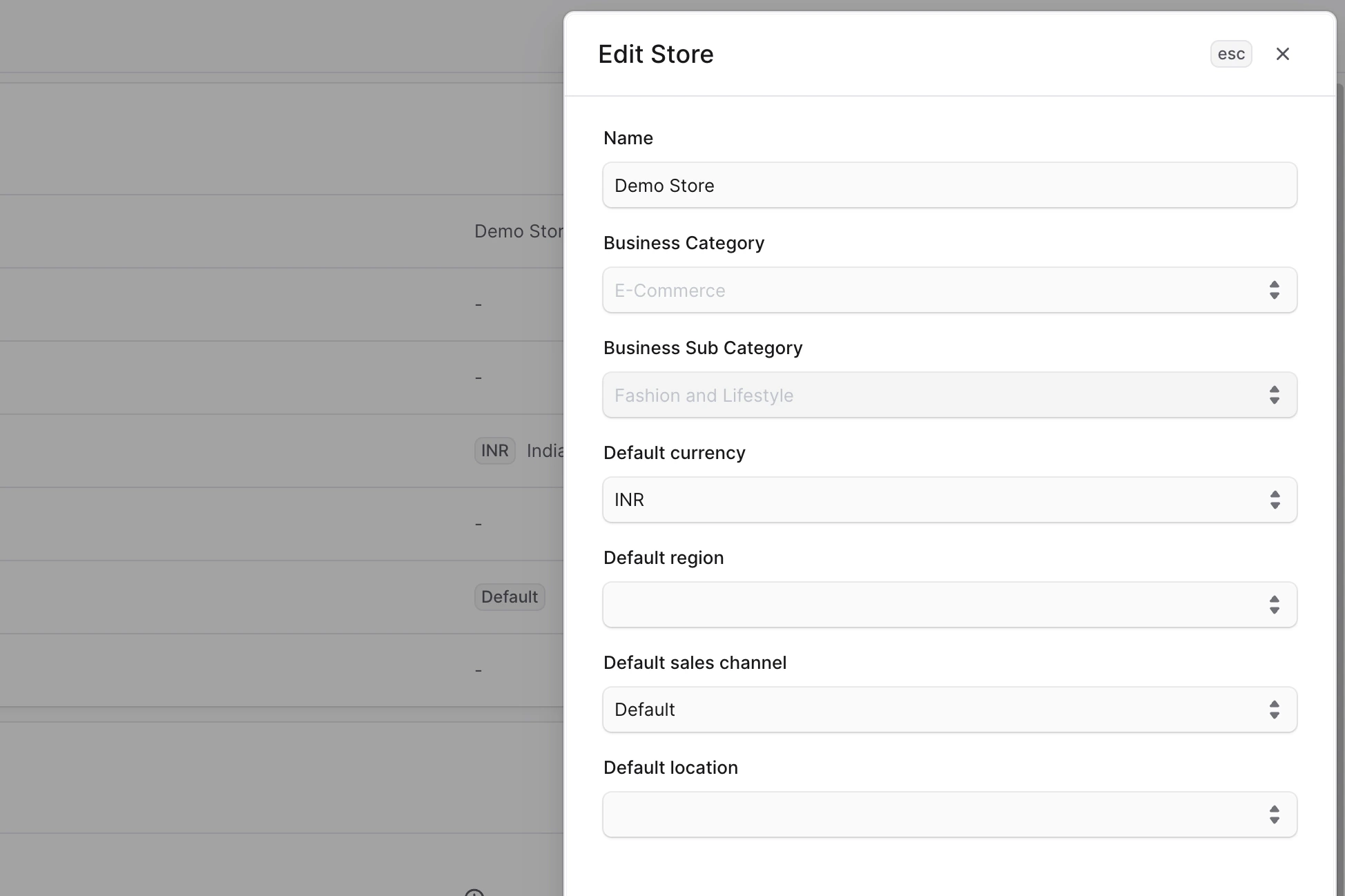
Task: Close the Edit Store dialog with the X icon
Action: (x=1283, y=53)
